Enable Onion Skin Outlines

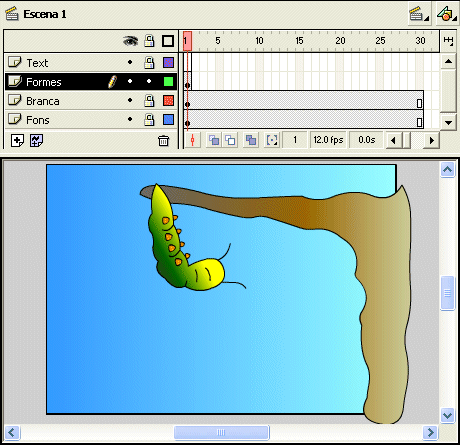click(230, 140)
